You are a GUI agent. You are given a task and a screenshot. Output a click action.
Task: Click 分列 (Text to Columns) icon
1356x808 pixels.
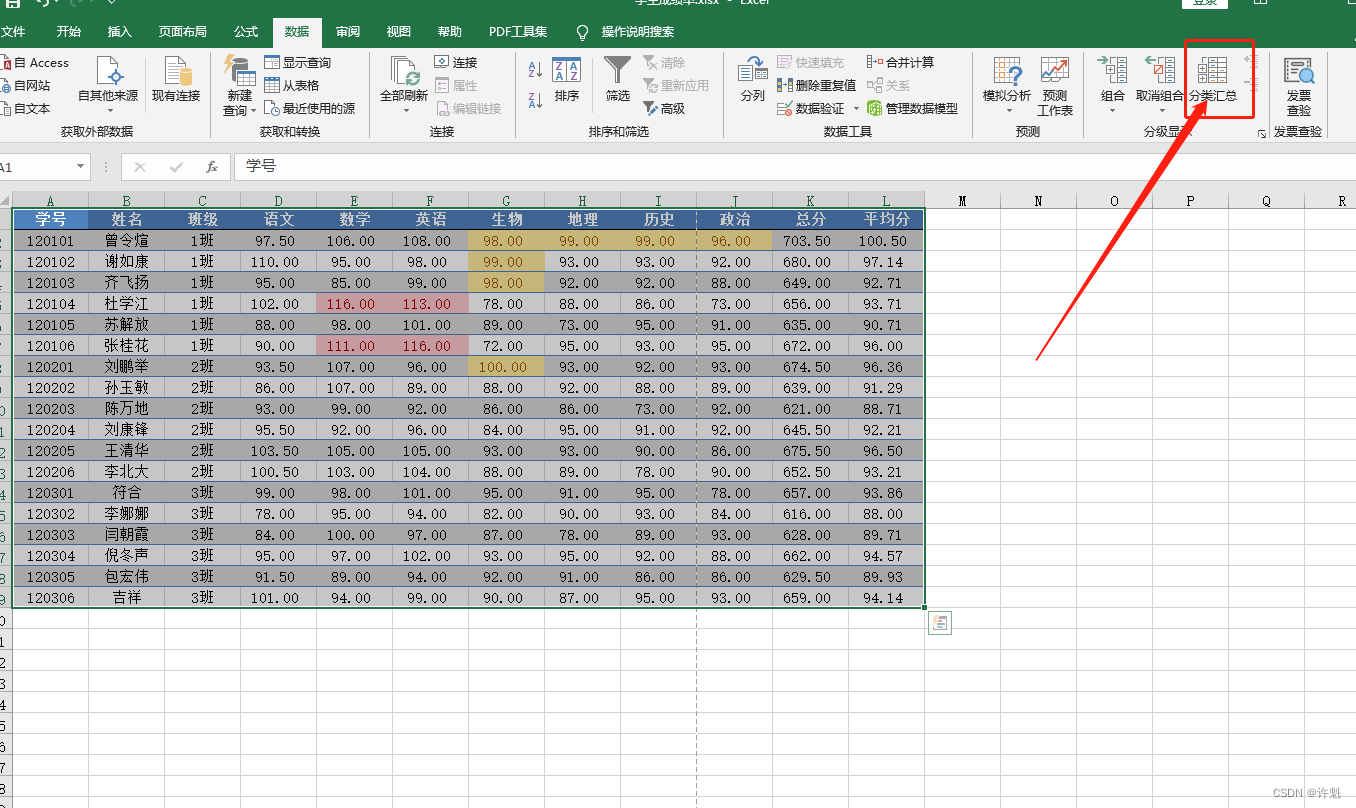[x=752, y=80]
